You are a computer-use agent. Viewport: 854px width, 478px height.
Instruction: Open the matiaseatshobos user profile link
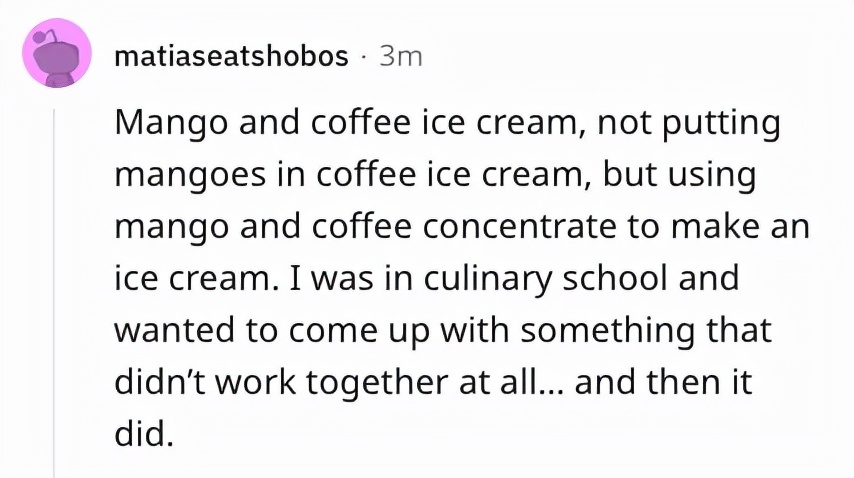tap(231, 57)
